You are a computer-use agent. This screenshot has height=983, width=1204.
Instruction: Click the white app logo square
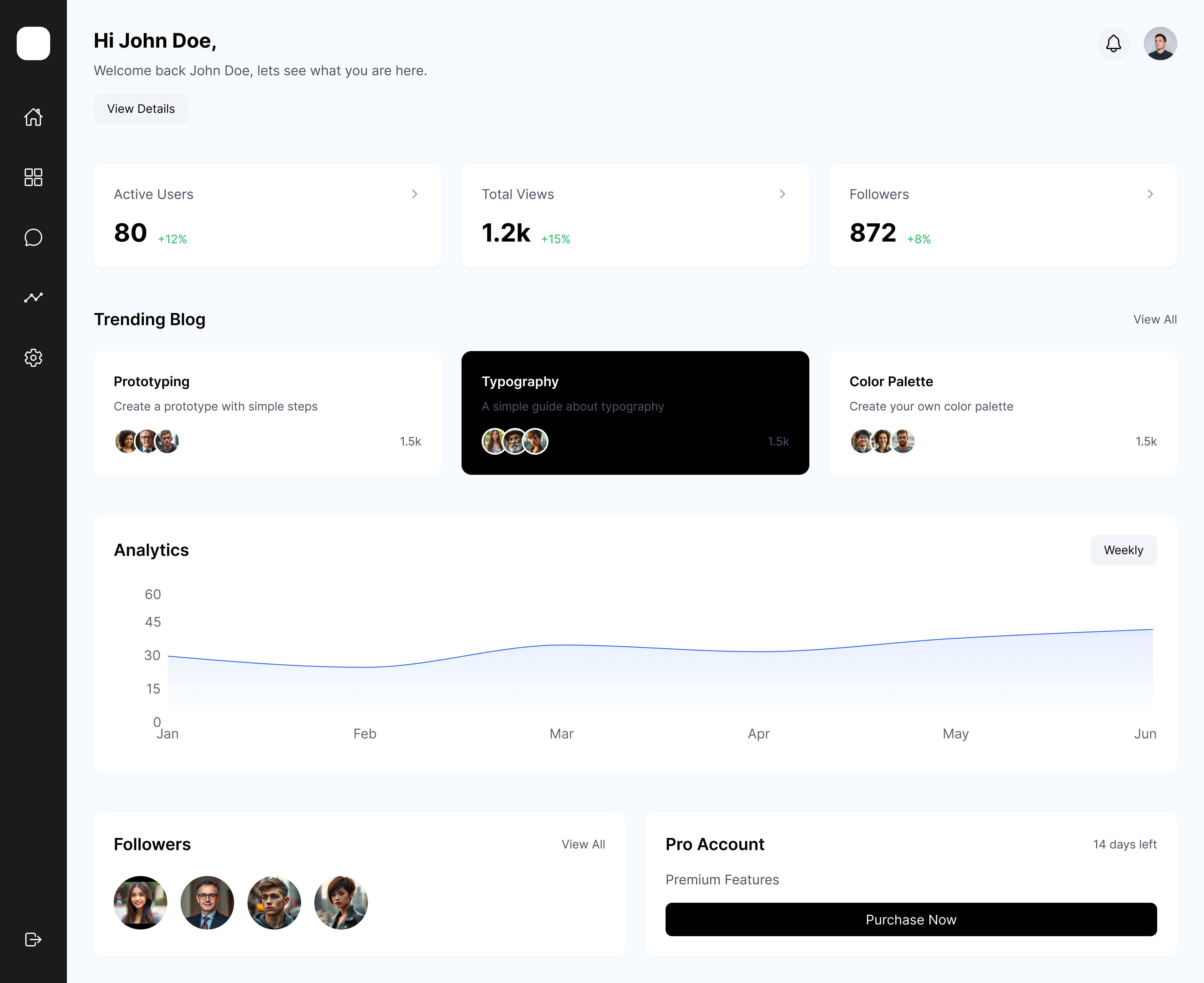33,44
